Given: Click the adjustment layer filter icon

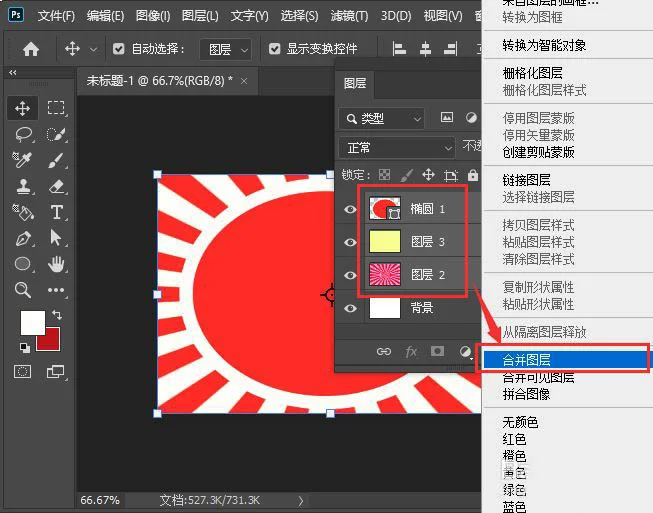Looking at the screenshot, I should coord(471,117).
